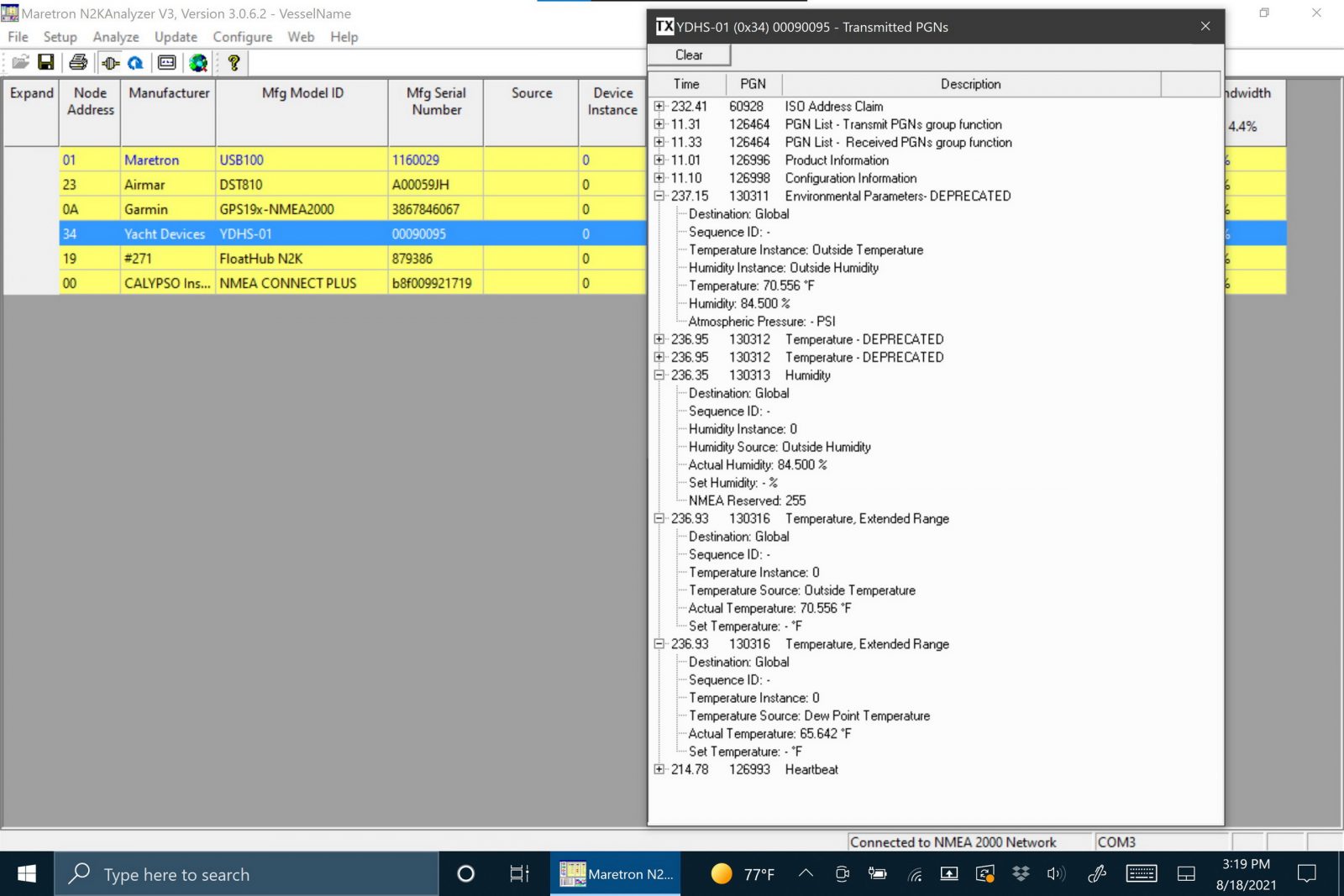
Task: Expand the 60928 ISO Address Claim entry
Action: coord(659,107)
